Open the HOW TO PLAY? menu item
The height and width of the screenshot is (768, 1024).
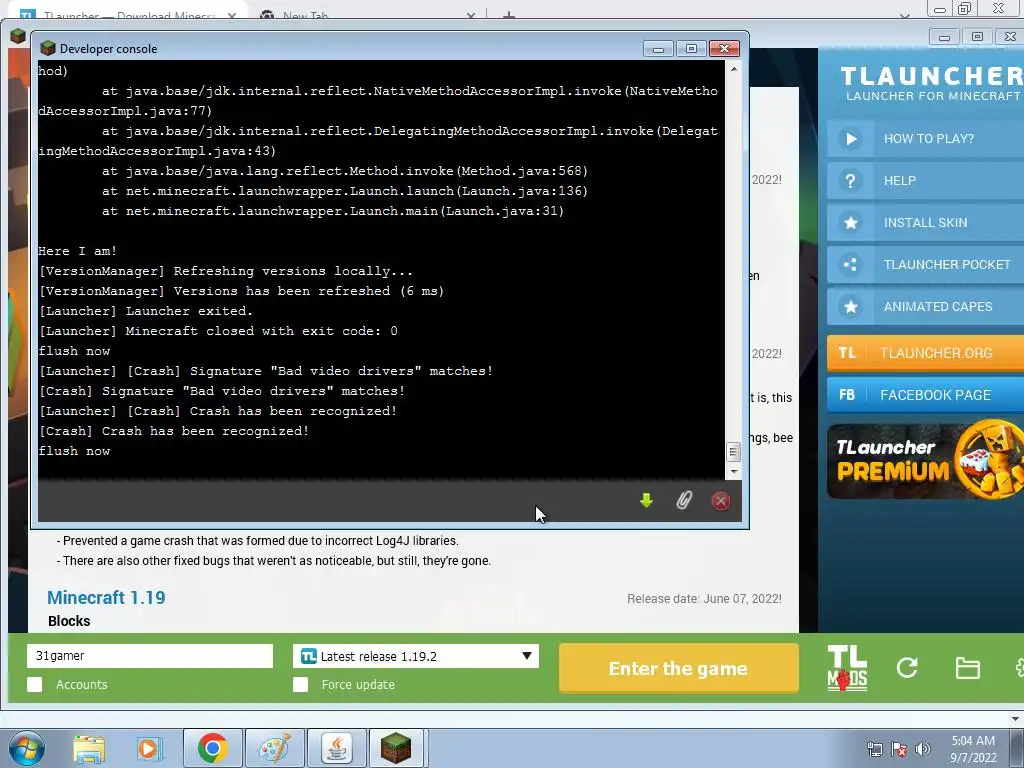(x=925, y=138)
